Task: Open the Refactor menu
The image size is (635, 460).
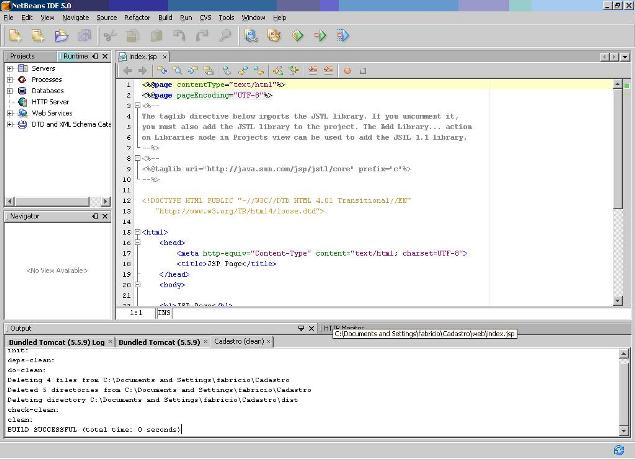Action: point(138,17)
